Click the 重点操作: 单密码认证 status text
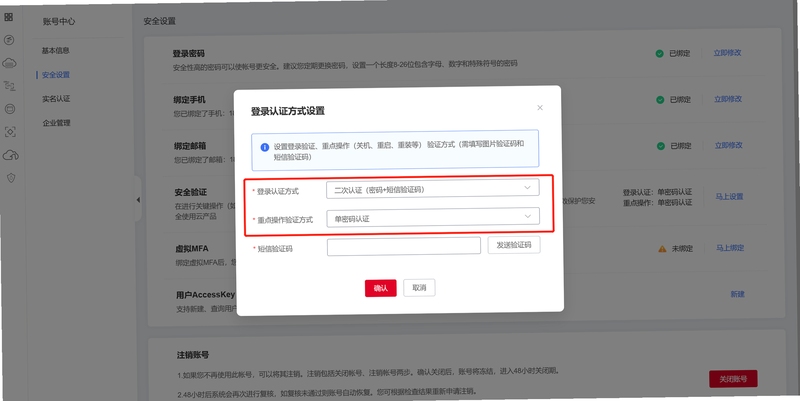 point(657,203)
